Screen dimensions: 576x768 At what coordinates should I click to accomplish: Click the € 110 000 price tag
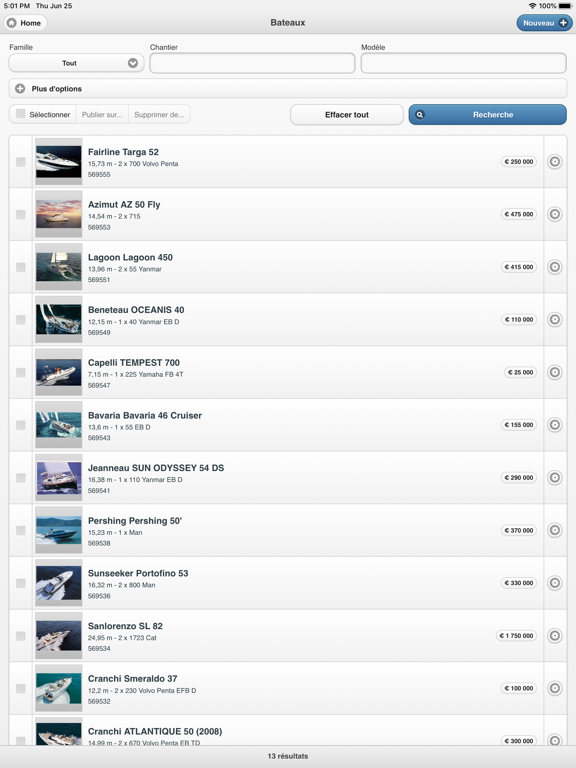coord(519,319)
